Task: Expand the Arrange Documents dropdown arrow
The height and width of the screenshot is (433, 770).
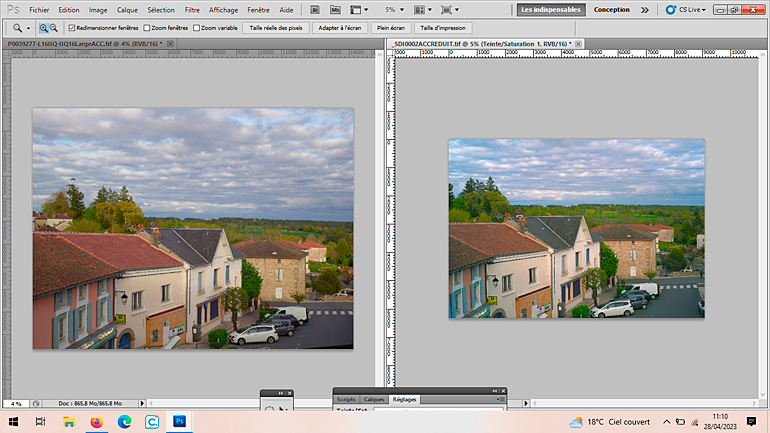Action: tap(430, 10)
